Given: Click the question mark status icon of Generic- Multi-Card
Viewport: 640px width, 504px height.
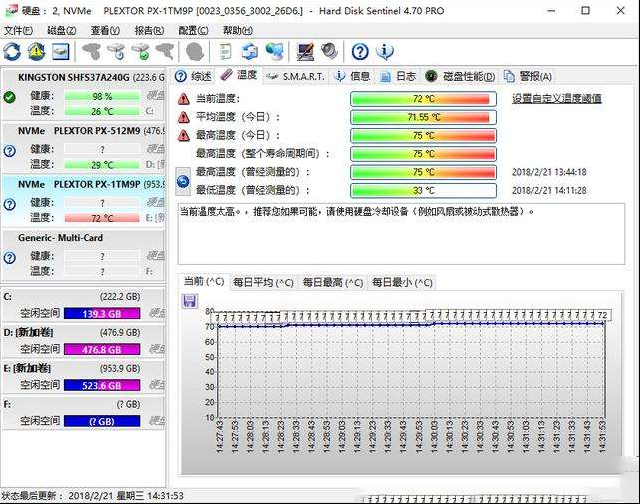Looking at the screenshot, I should coord(9,258).
